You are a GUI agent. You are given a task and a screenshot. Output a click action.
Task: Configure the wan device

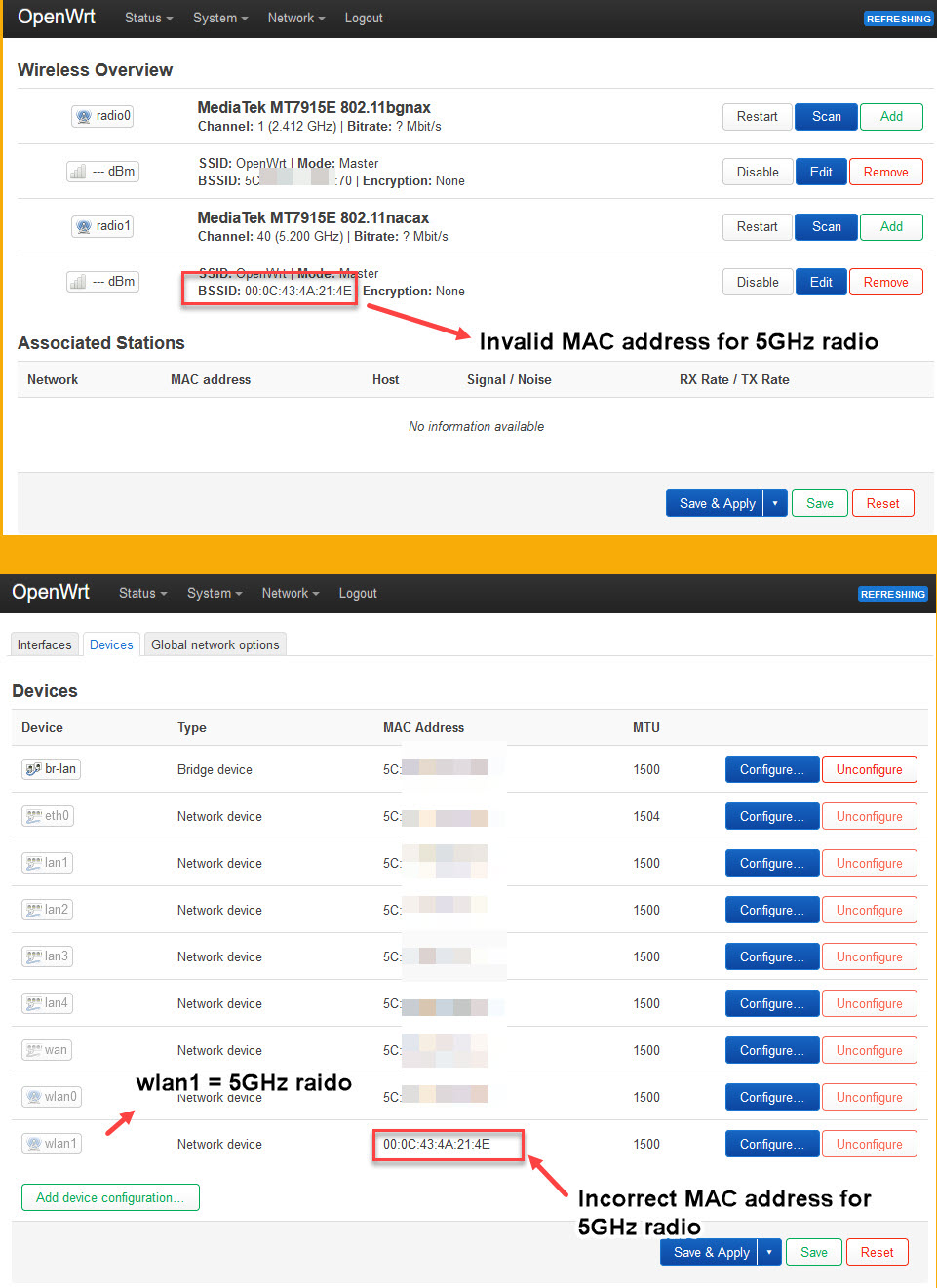pyautogui.click(x=772, y=1050)
